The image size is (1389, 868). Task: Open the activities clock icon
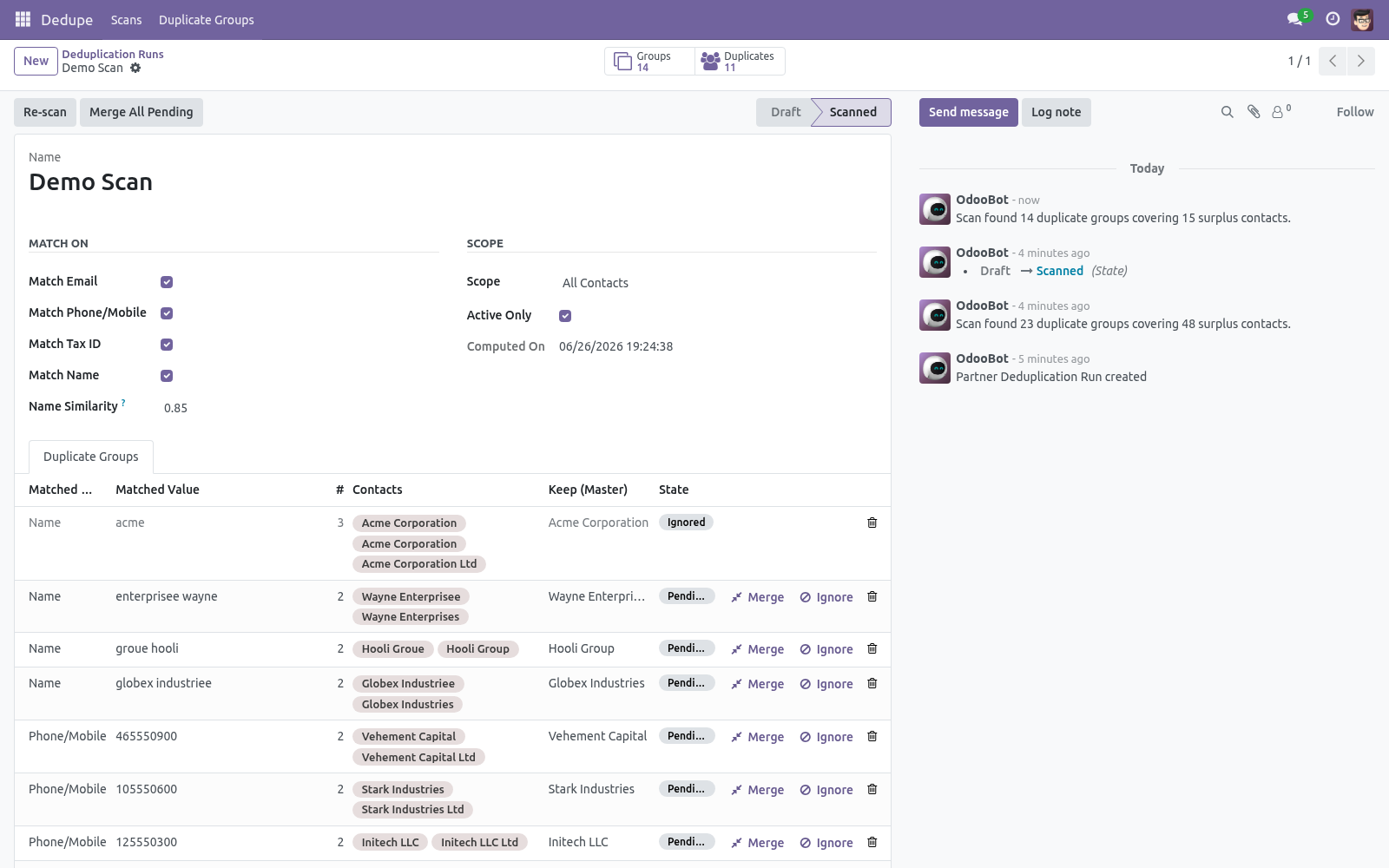coord(1333,19)
